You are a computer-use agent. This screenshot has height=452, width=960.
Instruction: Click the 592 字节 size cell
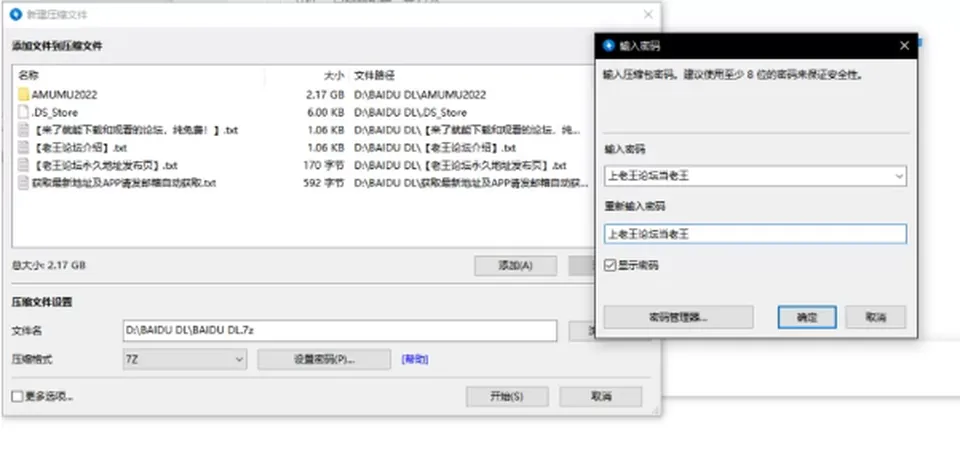(324, 183)
